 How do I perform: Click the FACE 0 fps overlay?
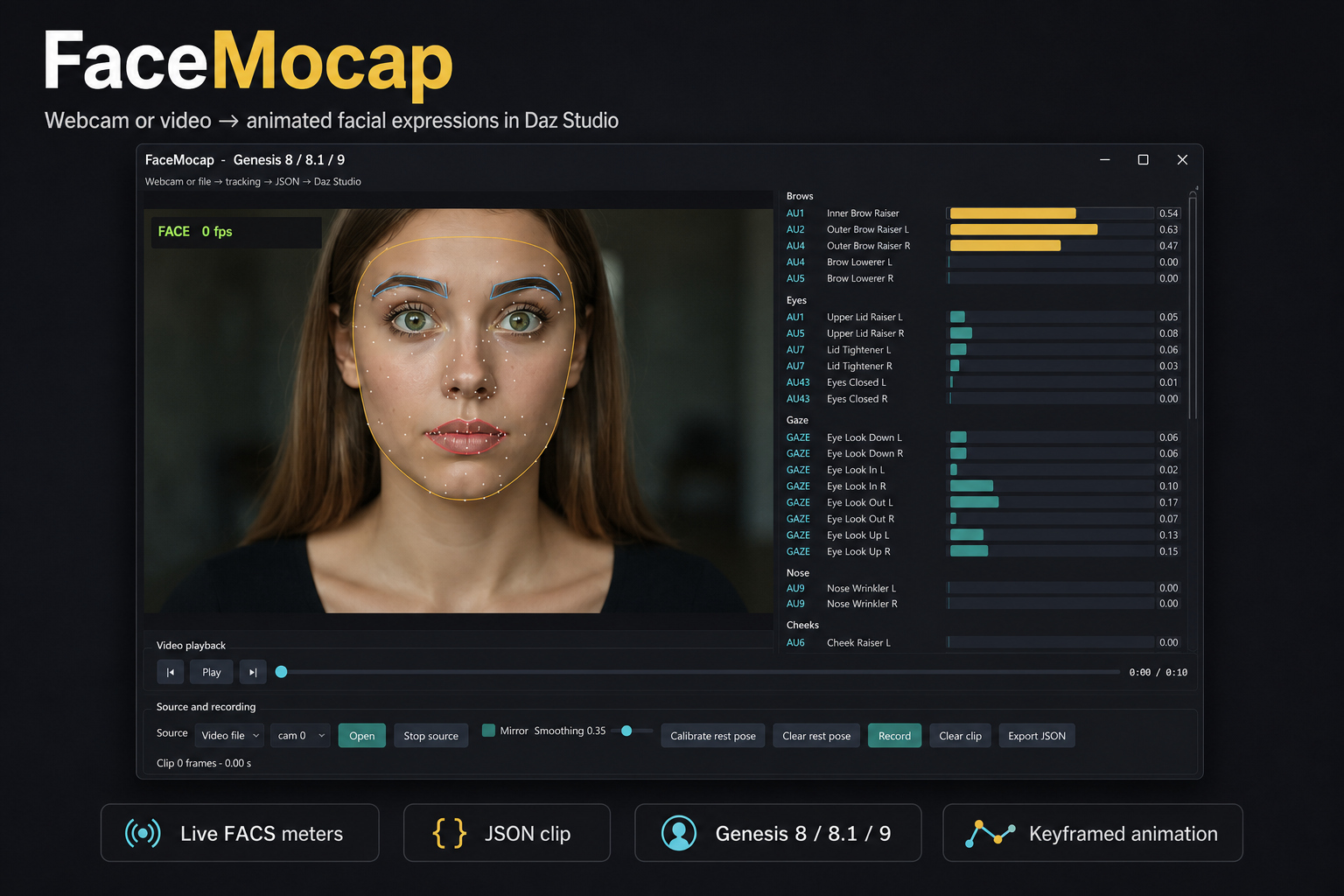point(236,232)
